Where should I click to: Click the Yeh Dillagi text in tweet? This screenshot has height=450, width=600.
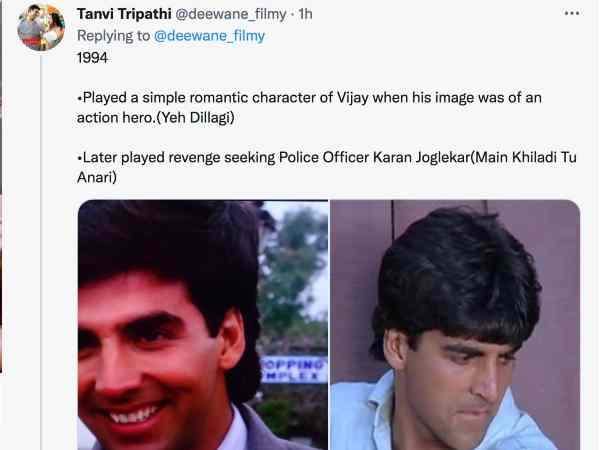click(x=195, y=117)
